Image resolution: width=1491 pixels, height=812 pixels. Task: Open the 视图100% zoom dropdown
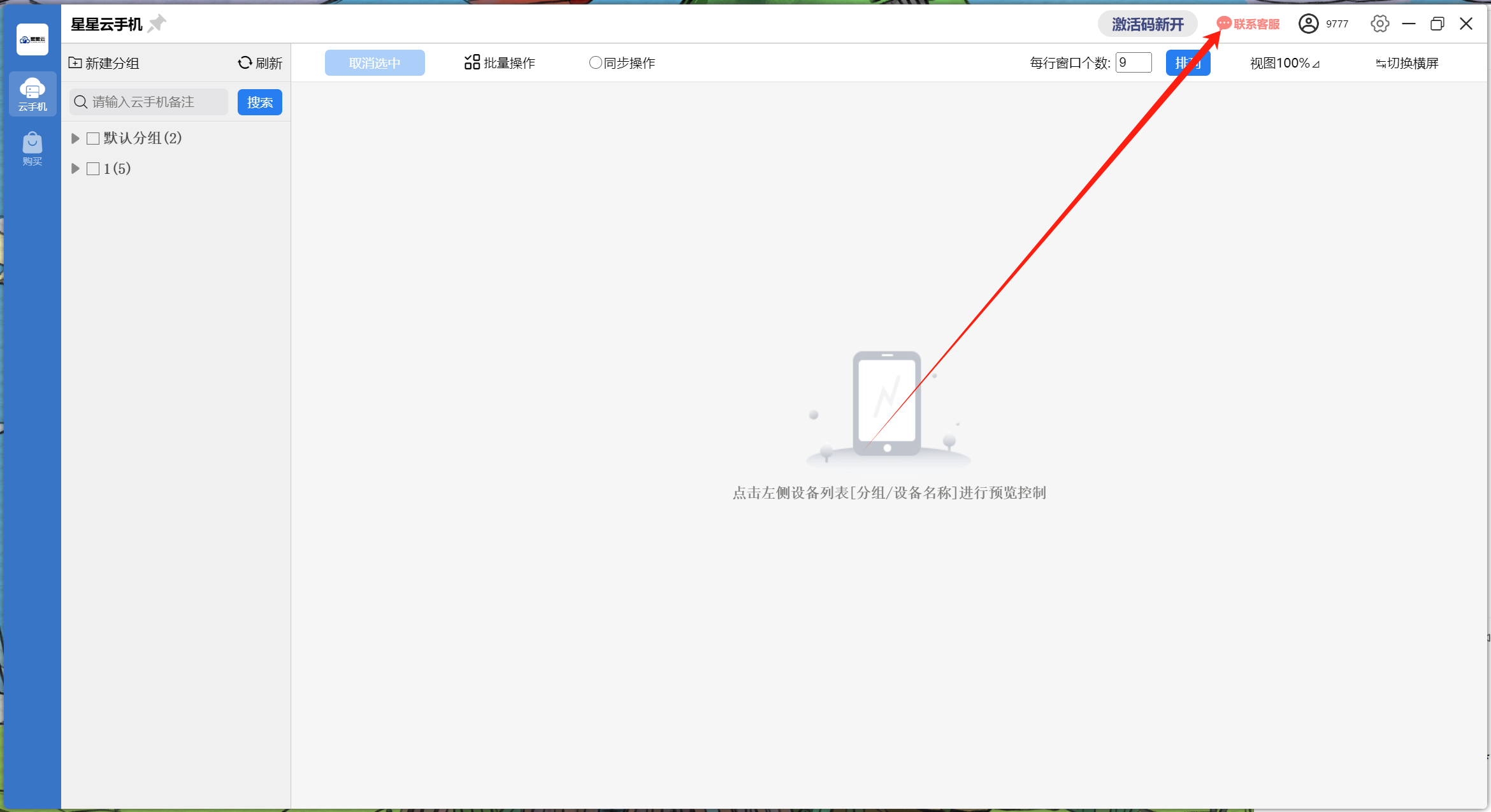(x=1284, y=63)
